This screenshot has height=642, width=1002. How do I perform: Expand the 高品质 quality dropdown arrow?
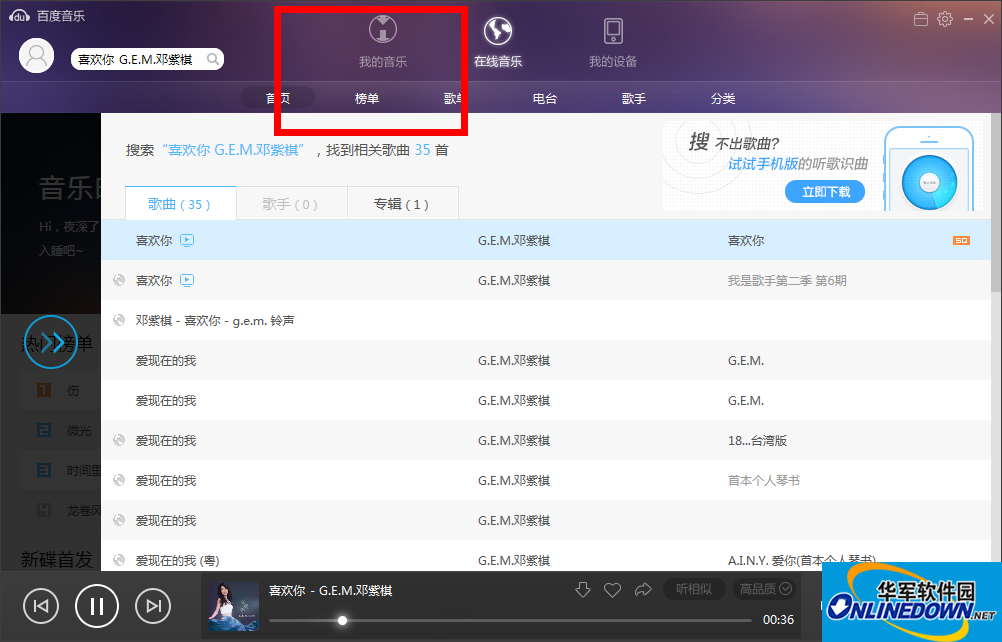[x=786, y=589]
